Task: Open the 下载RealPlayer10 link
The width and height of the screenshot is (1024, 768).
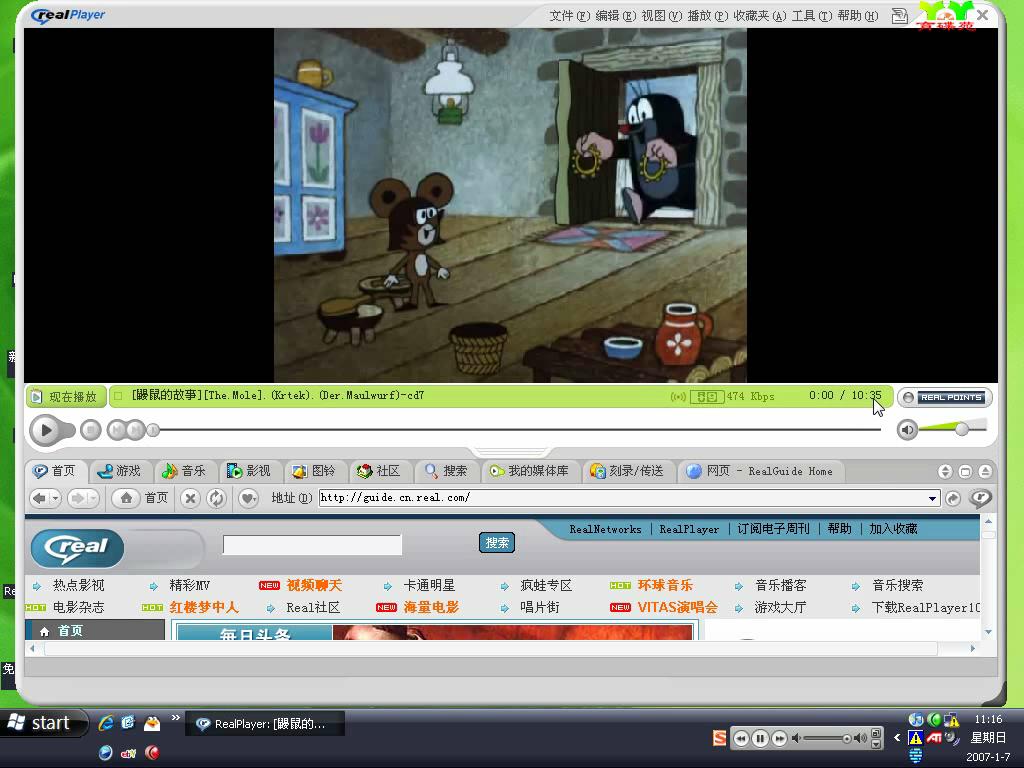Action: (x=925, y=607)
